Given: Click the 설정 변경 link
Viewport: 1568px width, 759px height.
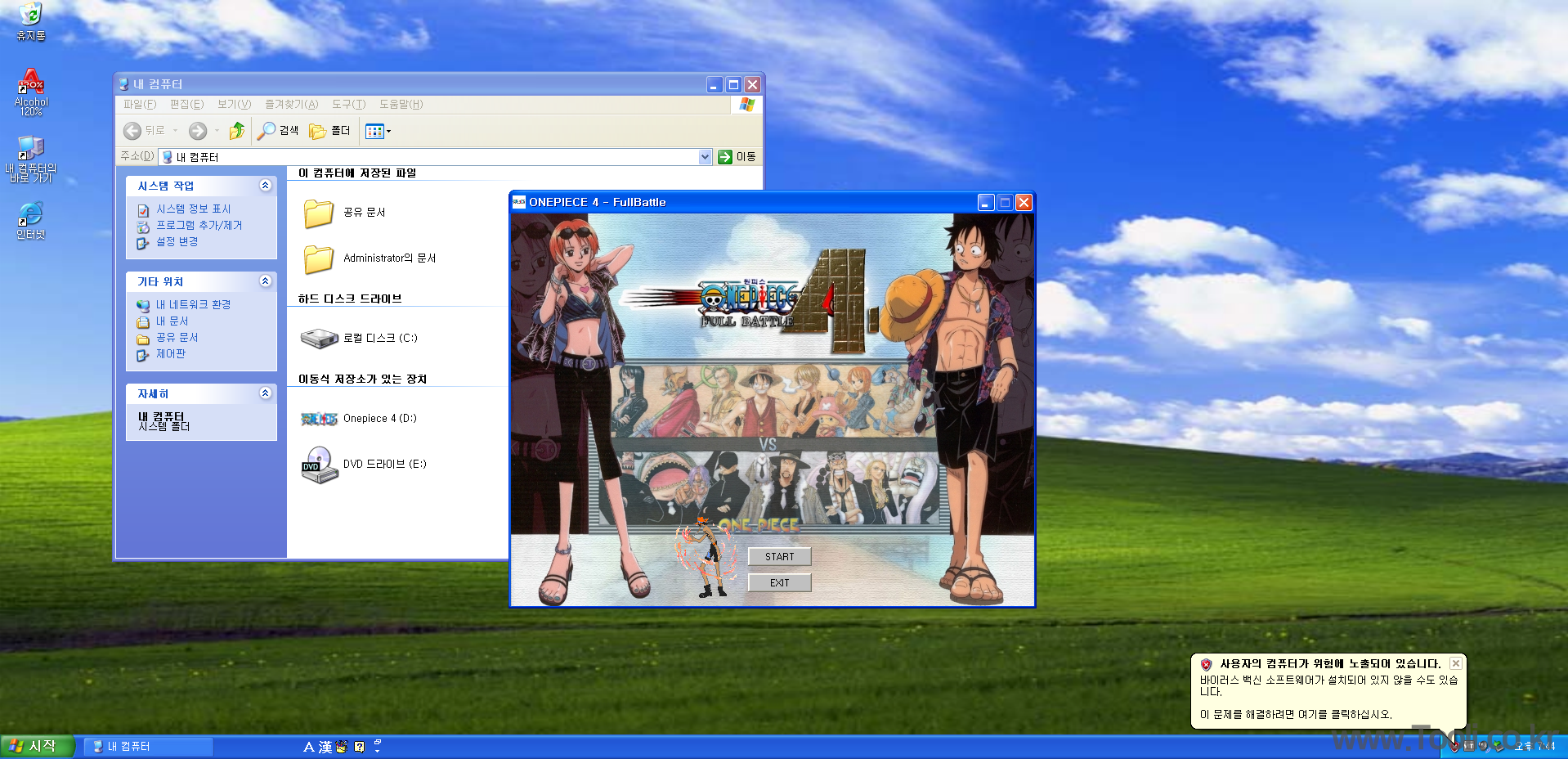Looking at the screenshot, I should 177,242.
